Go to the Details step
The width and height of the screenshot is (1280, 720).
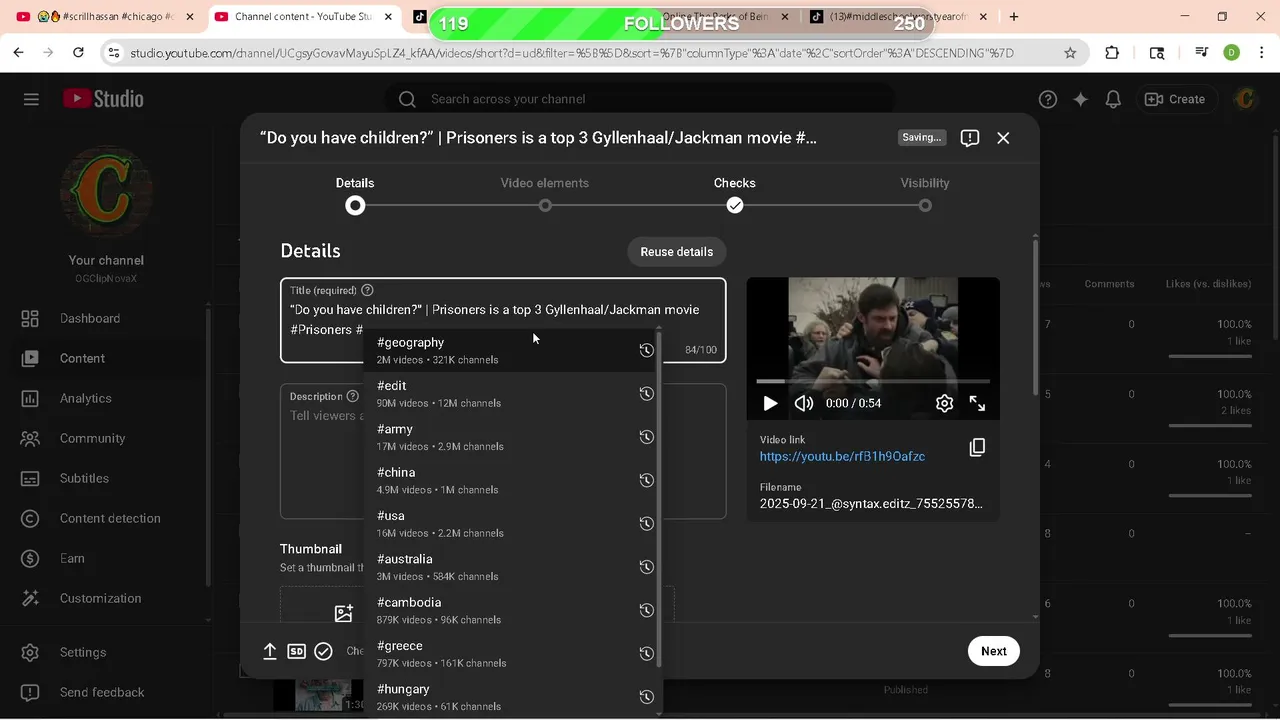355,194
